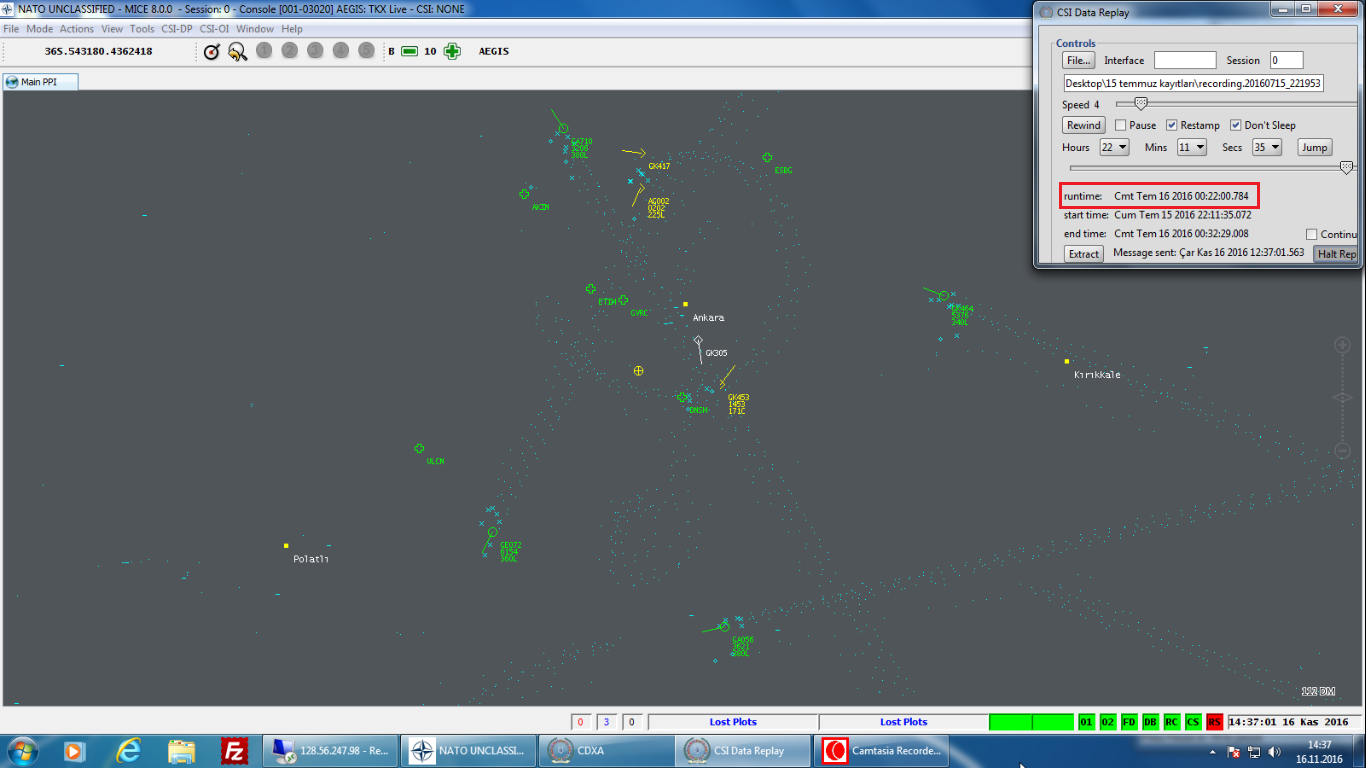Click the File... button in Data Replay
1366x768 pixels.
1079,60
